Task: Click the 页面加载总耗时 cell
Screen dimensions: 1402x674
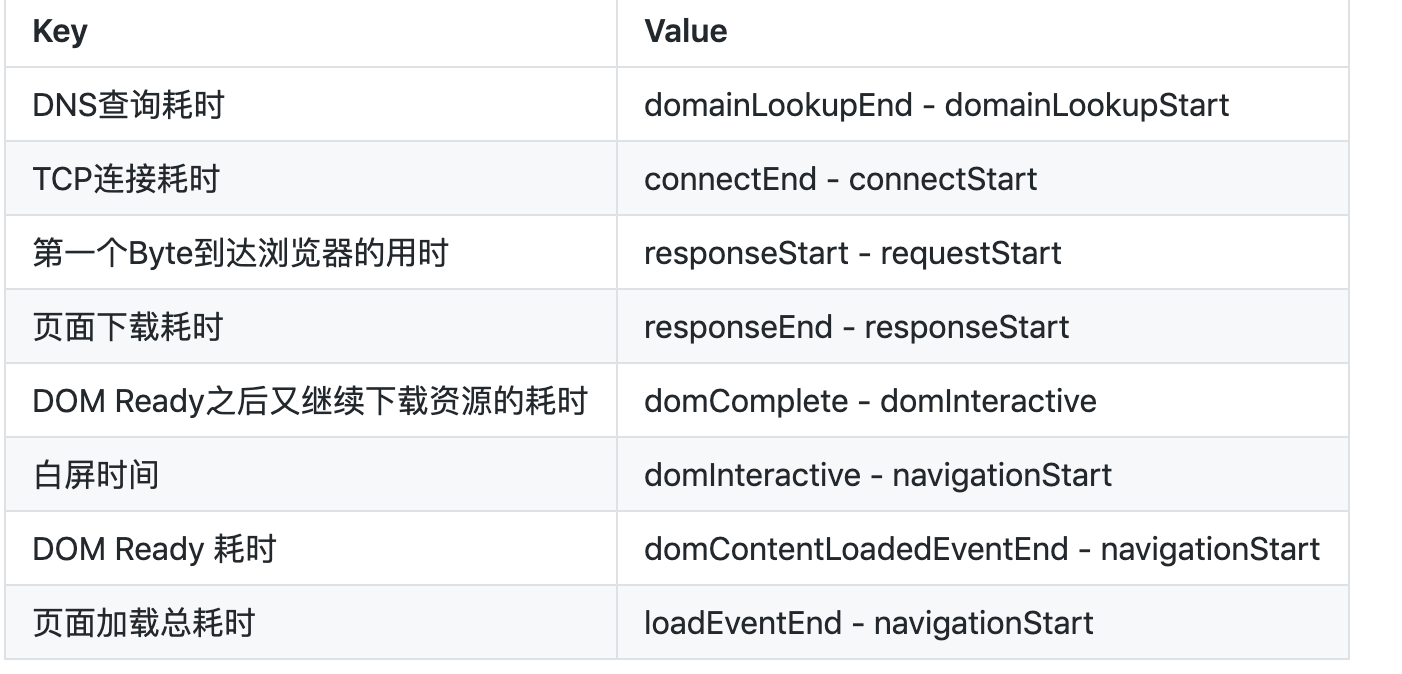Action: 311,622
